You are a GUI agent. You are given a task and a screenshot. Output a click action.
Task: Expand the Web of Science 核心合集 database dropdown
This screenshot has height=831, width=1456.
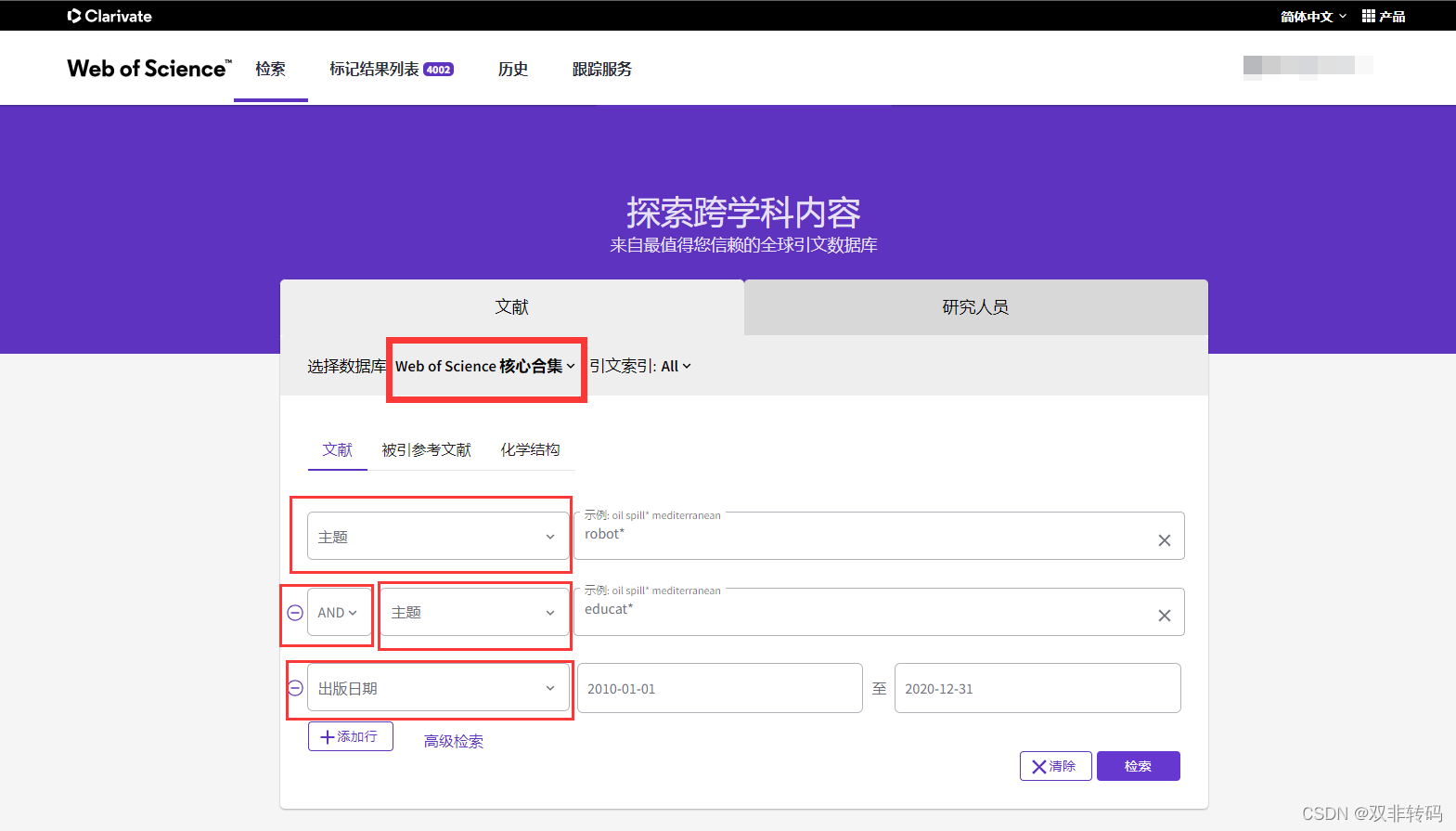(485, 366)
